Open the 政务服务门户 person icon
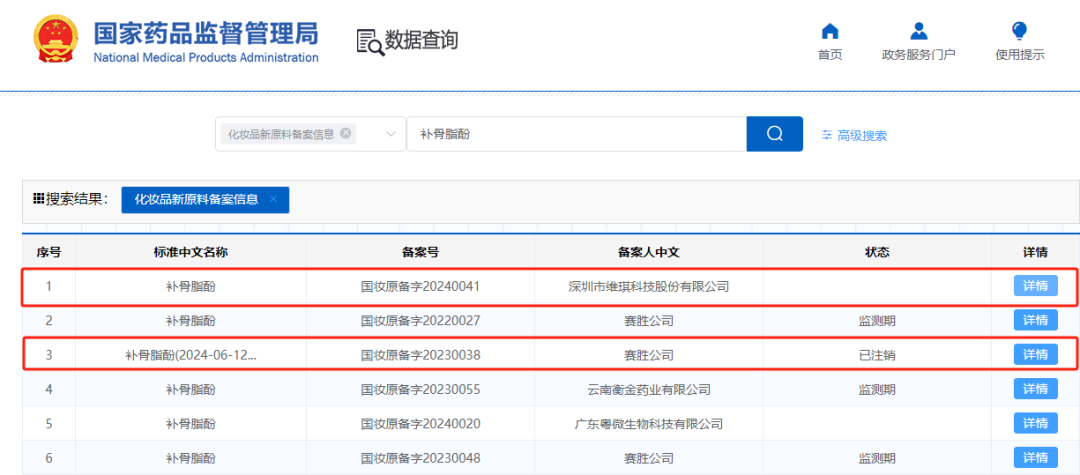 918,31
